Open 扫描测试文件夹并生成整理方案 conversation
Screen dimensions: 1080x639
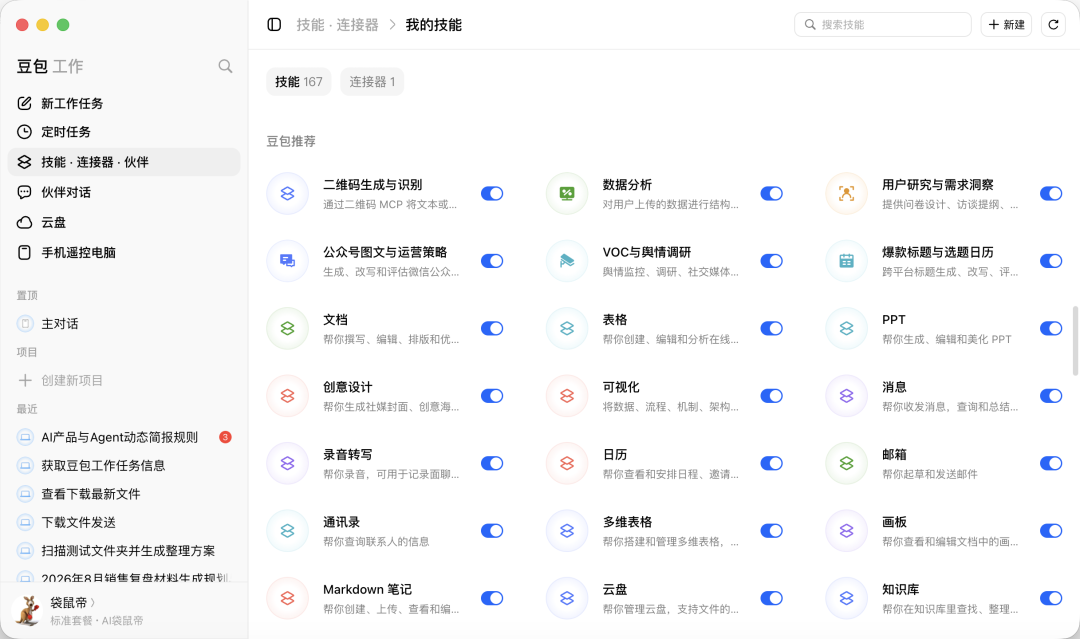tap(124, 551)
